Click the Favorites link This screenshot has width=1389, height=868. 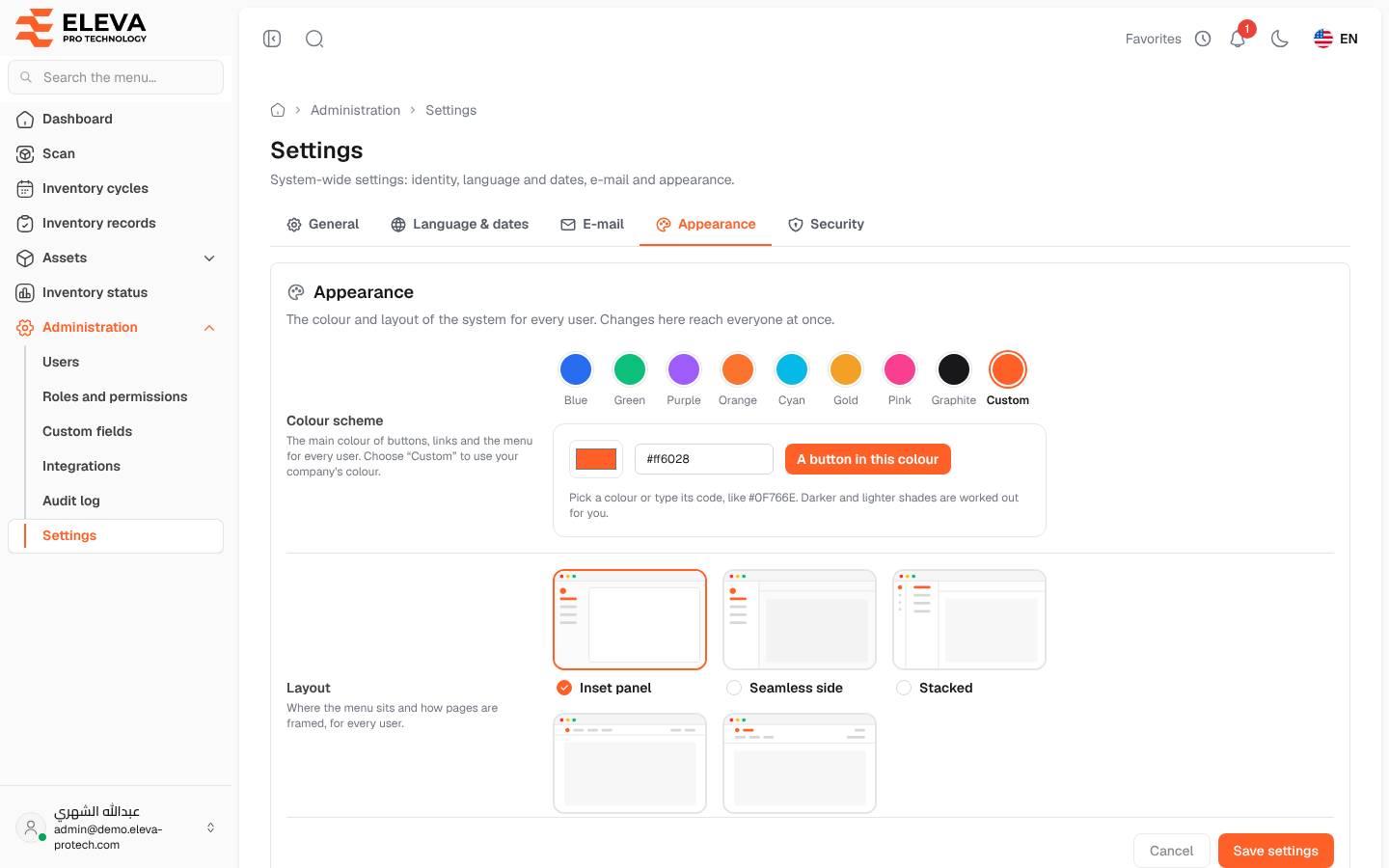(x=1154, y=39)
